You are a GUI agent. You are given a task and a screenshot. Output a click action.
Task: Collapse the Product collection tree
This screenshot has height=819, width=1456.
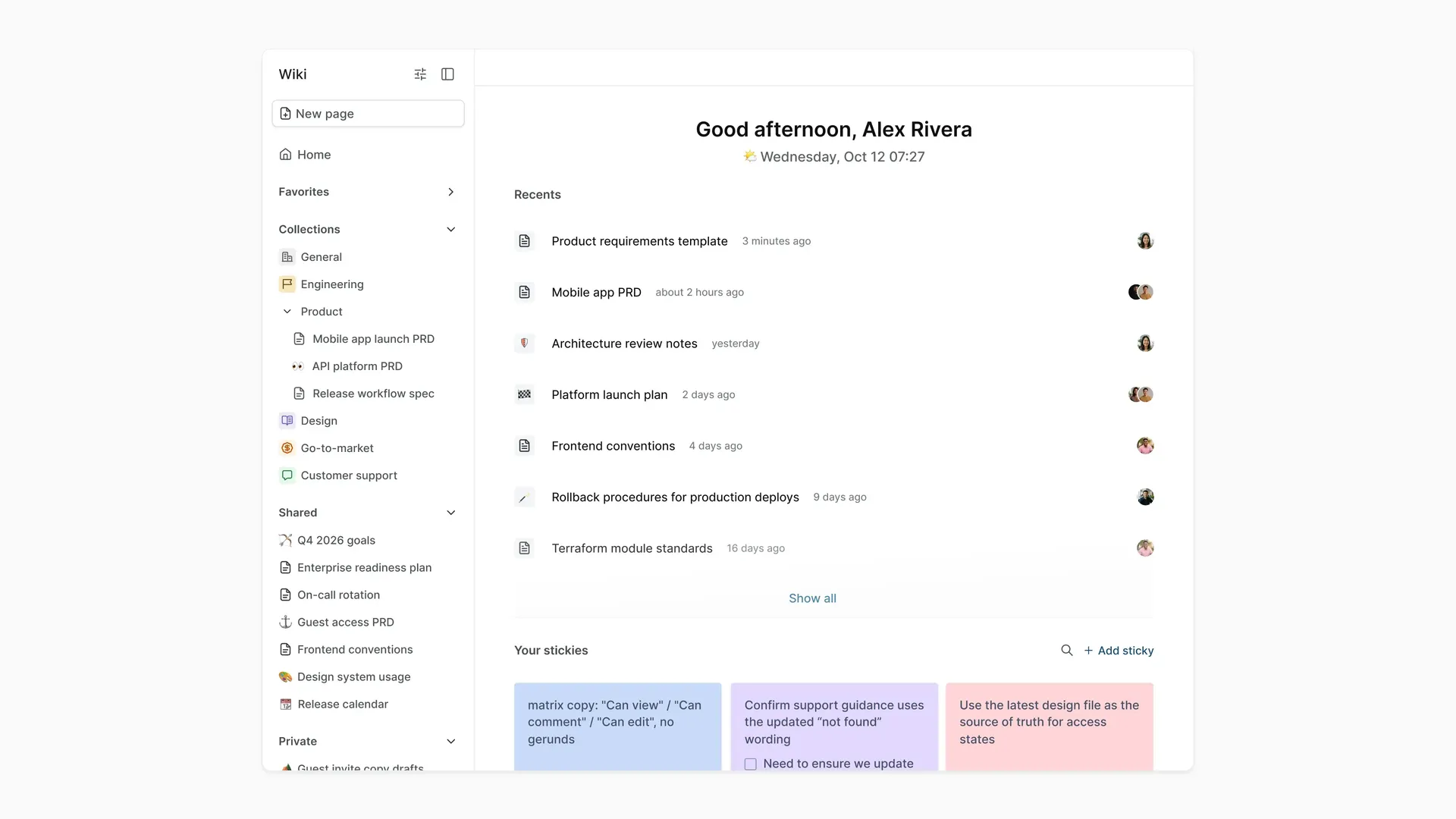tap(287, 312)
